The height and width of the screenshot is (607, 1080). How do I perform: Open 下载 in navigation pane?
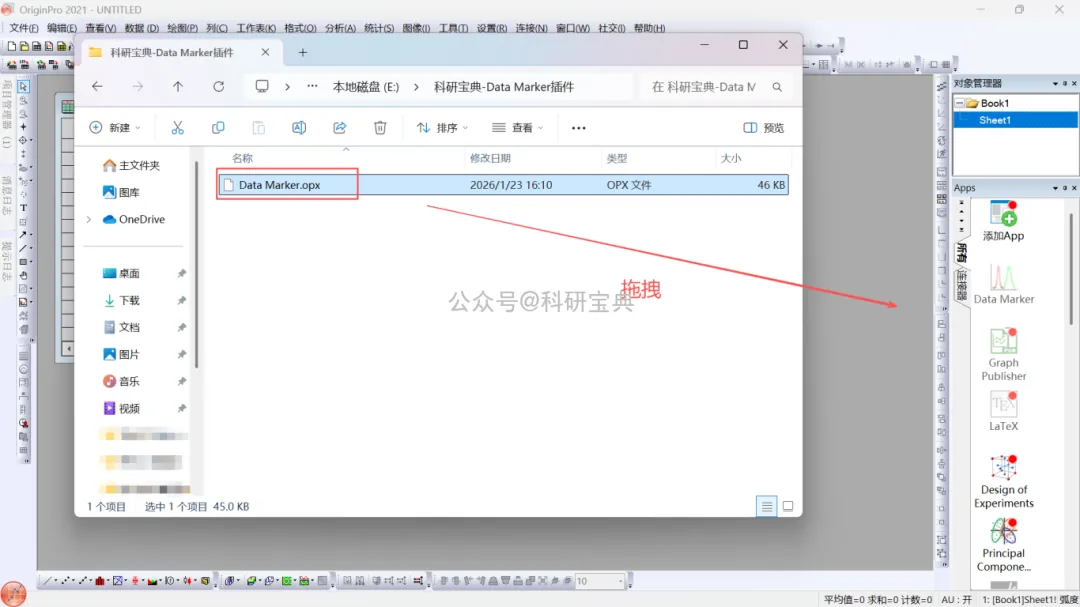coord(121,300)
